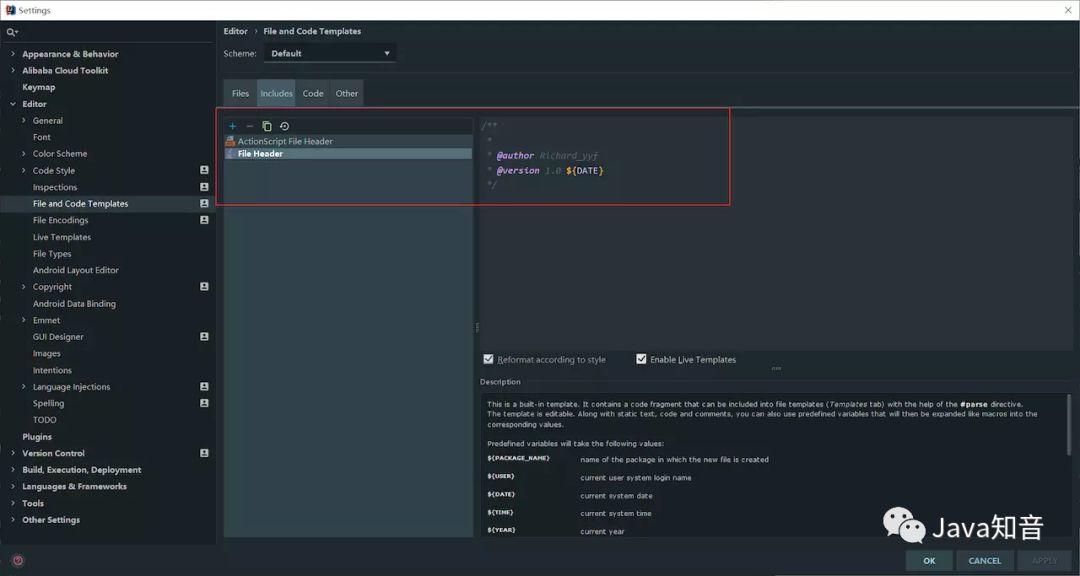Viewport: 1080px width, 576px height.
Task: Open the Scheme dropdown showing Default
Action: pyautogui.click(x=329, y=52)
